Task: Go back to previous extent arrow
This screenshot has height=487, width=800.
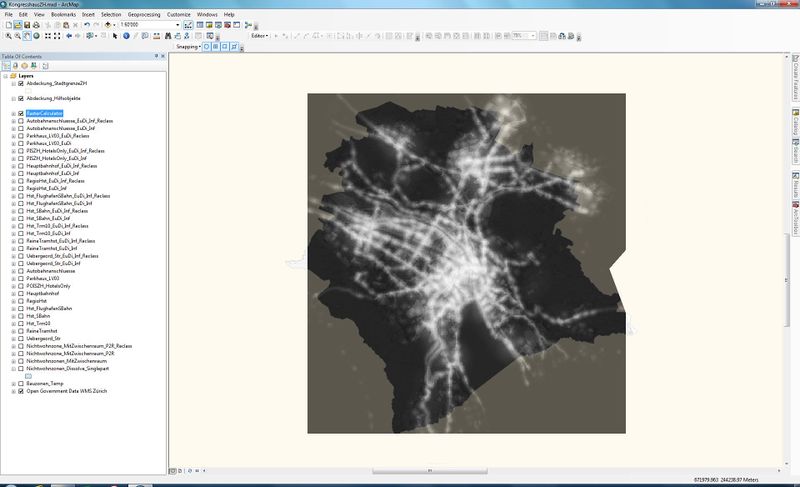Action: [70, 35]
